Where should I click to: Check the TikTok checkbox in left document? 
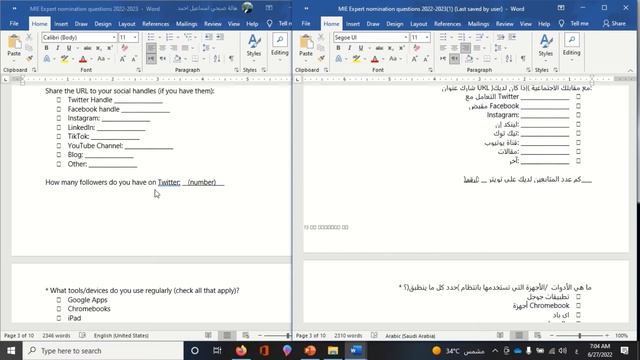coord(59,137)
